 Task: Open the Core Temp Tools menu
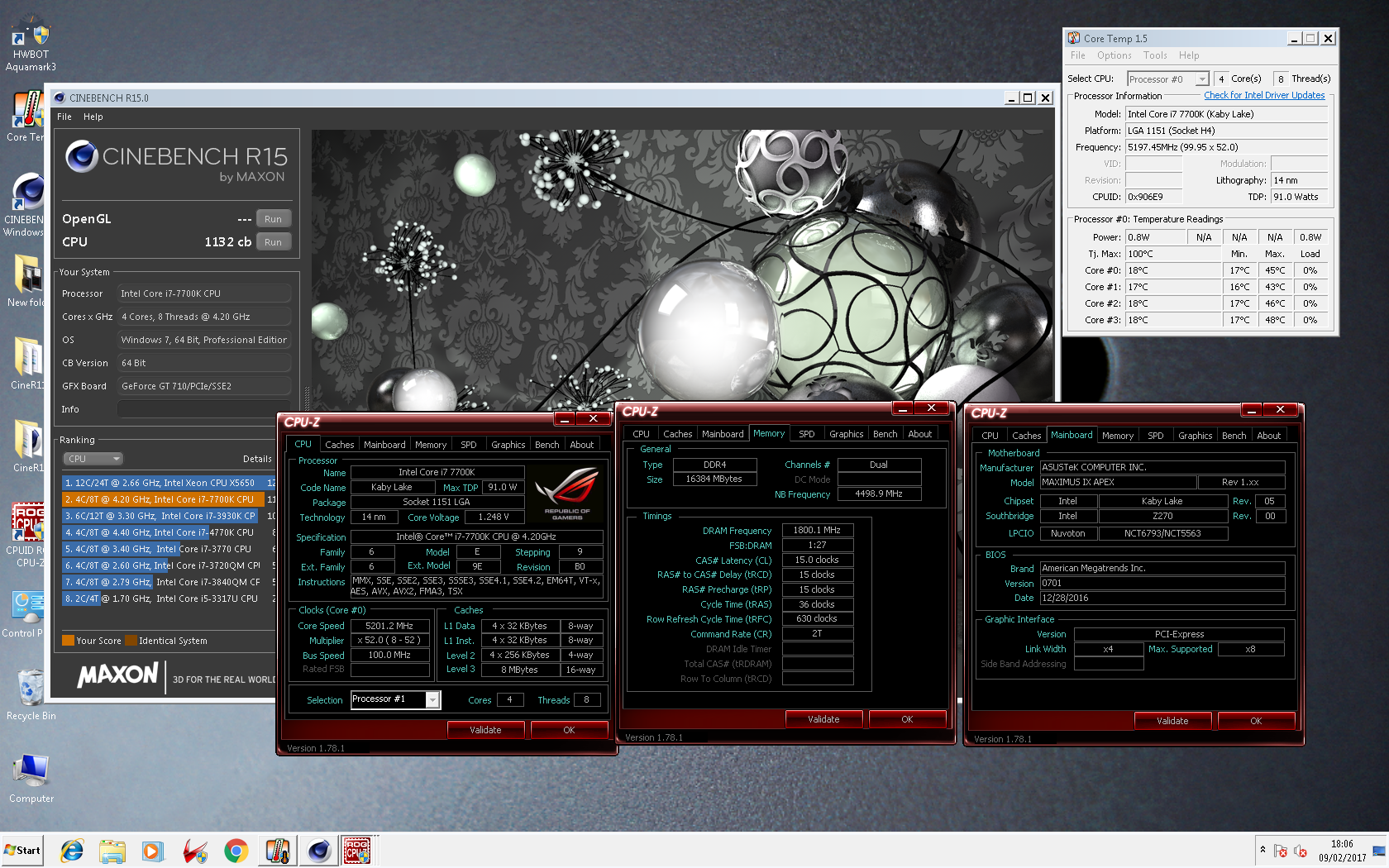[x=1155, y=55]
